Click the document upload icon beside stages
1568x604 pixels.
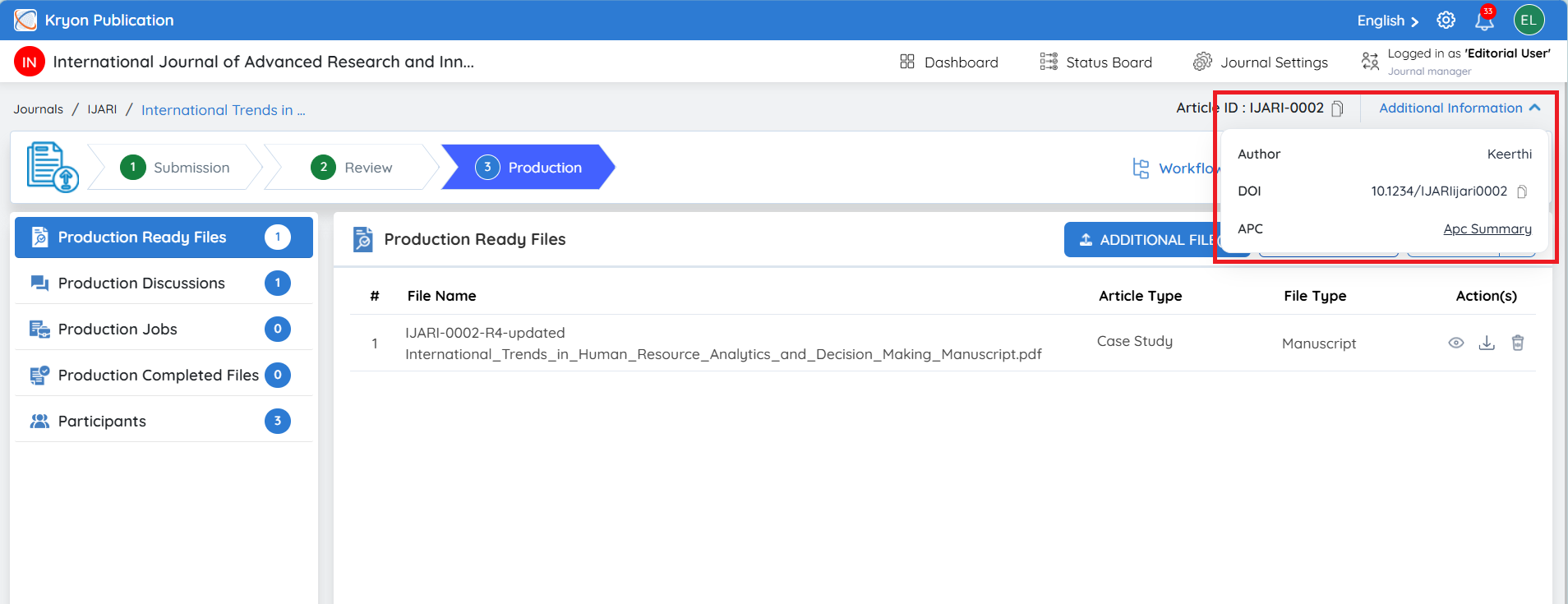click(x=53, y=167)
